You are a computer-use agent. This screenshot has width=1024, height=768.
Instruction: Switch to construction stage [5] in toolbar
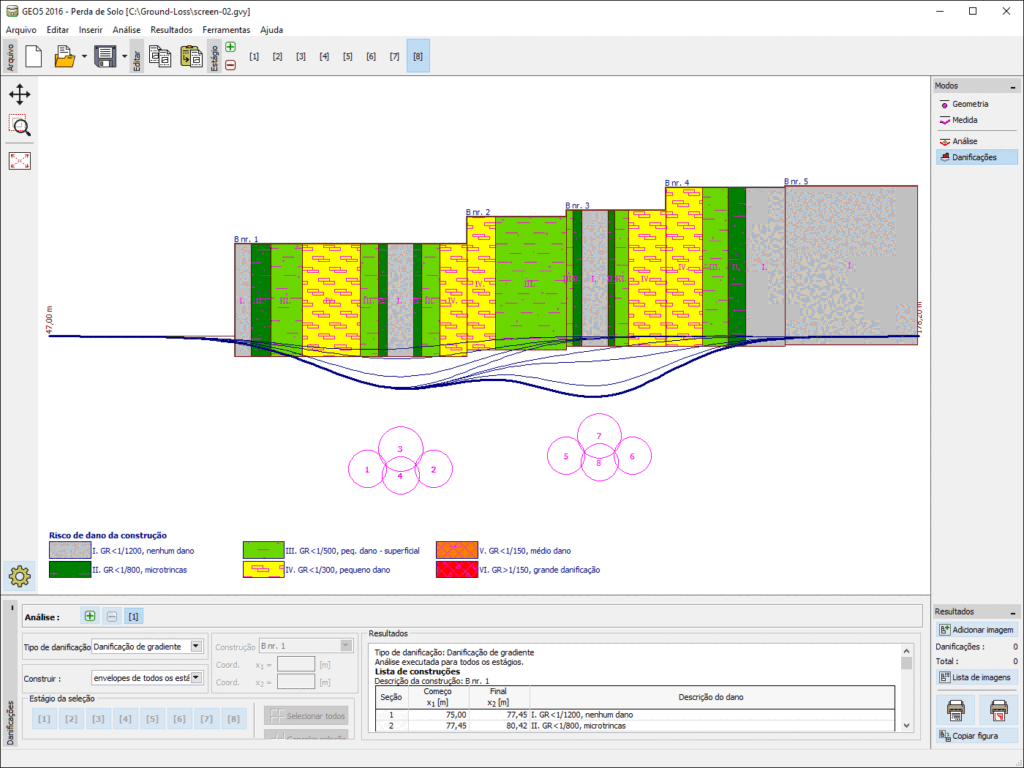tap(347, 56)
